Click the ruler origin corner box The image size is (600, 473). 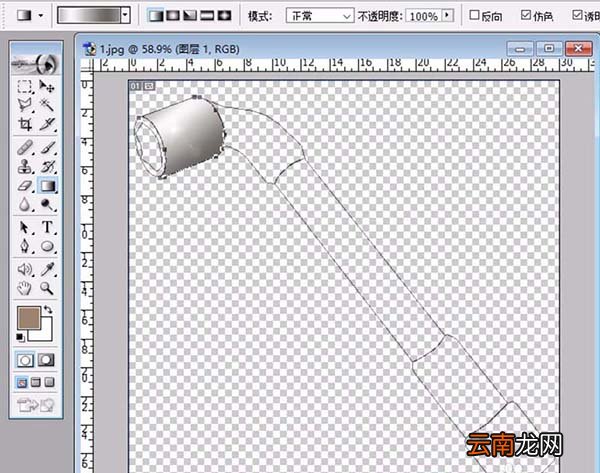tap(87, 65)
